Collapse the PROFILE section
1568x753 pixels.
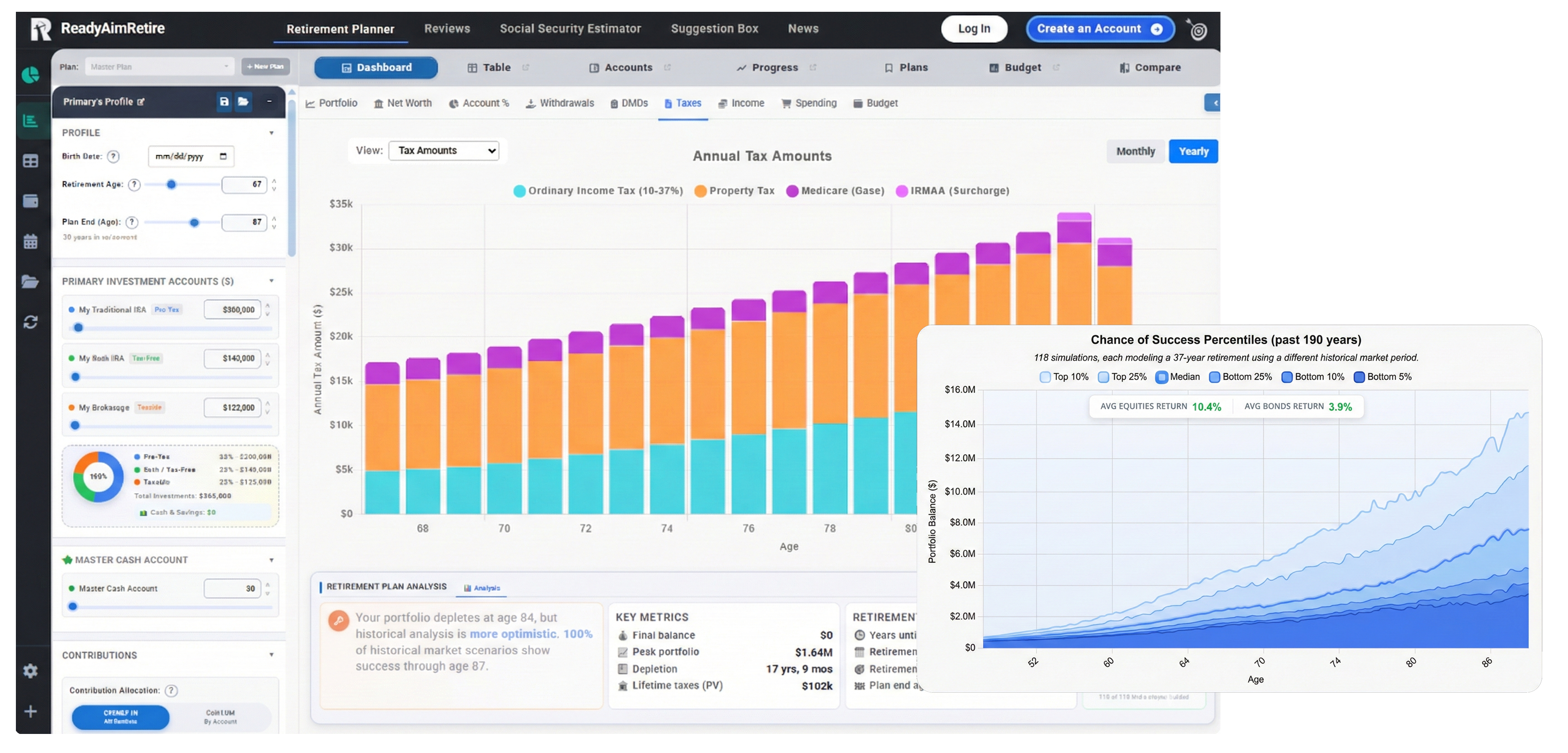272,133
